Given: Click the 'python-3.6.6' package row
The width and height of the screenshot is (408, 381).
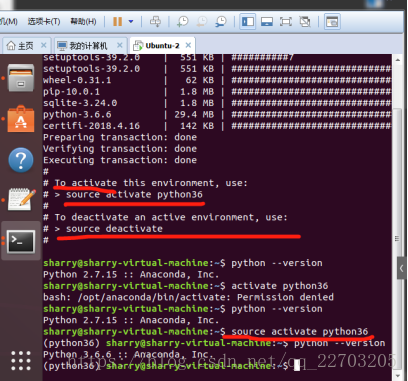Looking at the screenshot, I should coord(217,114).
